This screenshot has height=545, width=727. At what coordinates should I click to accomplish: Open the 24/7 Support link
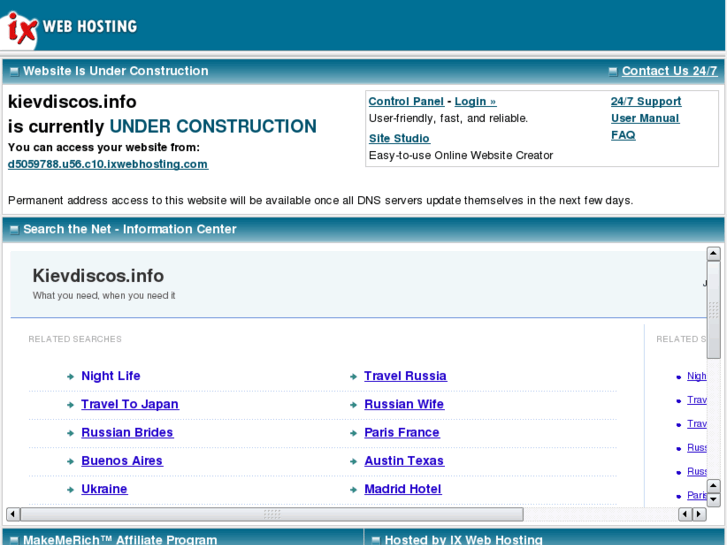click(x=646, y=101)
